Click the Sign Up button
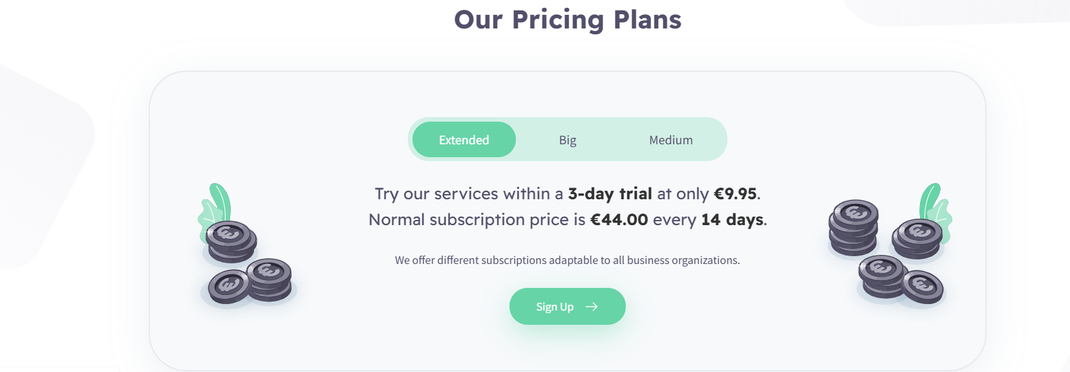1070x372 pixels. pos(567,306)
